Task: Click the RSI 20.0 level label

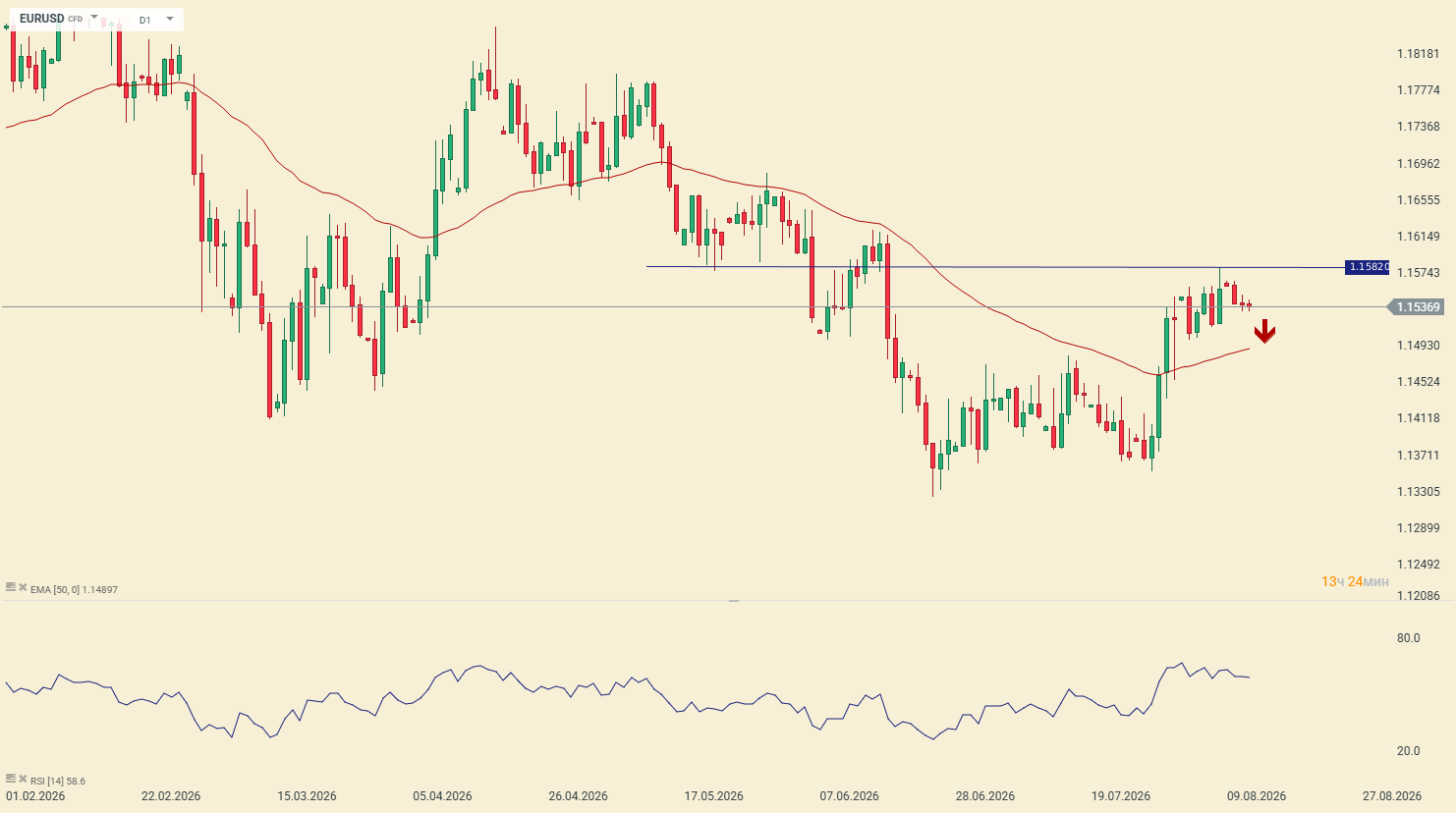Action: 1408,751
